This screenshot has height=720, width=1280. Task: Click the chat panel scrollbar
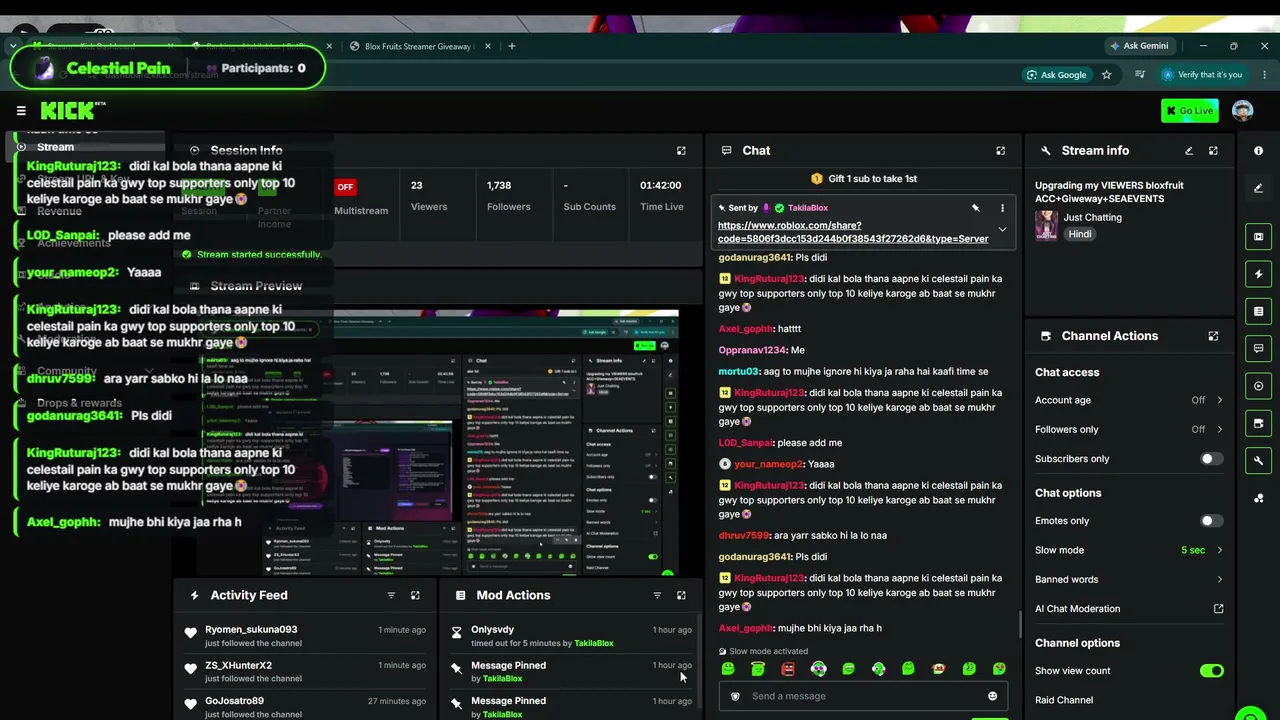pos(1020,625)
